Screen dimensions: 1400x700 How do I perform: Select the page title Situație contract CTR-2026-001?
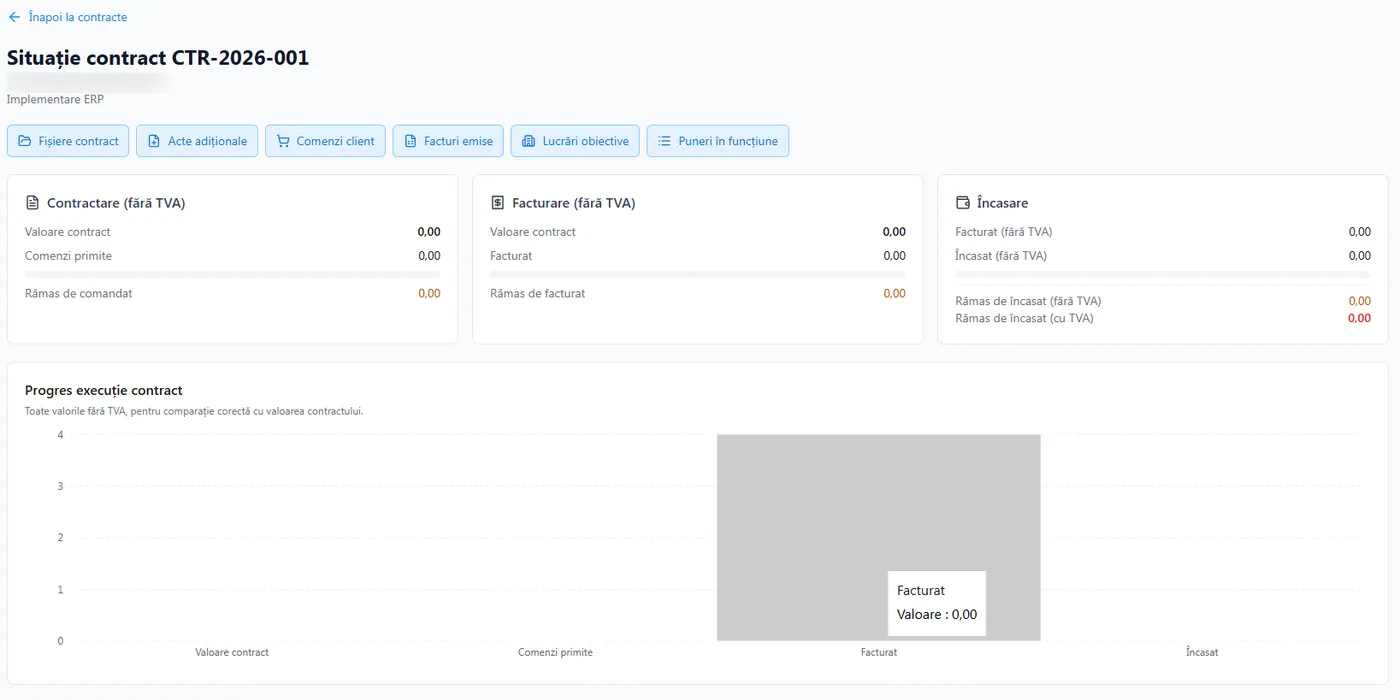pyautogui.click(x=158, y=58)
